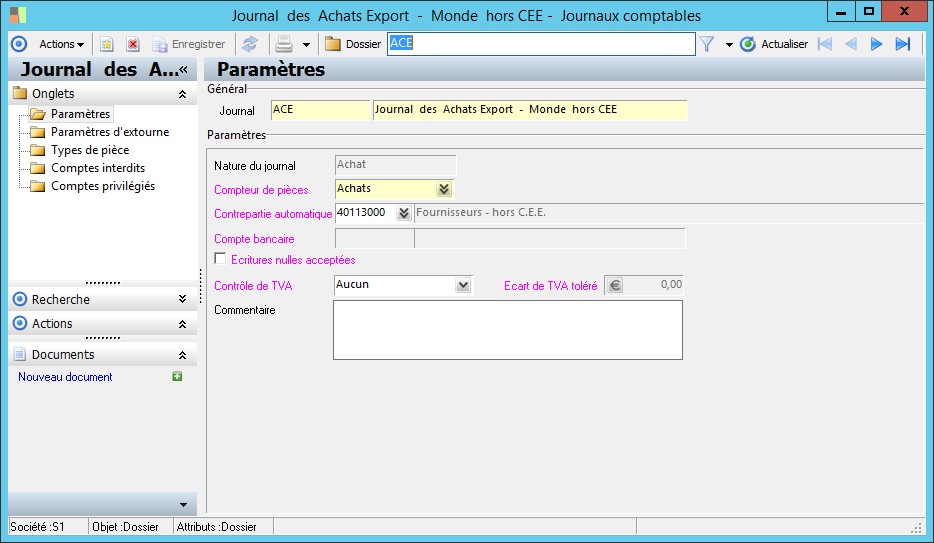Click the Commentaire text area
Image resolution: width=934 pixels, height=543 pixels.
508,330
